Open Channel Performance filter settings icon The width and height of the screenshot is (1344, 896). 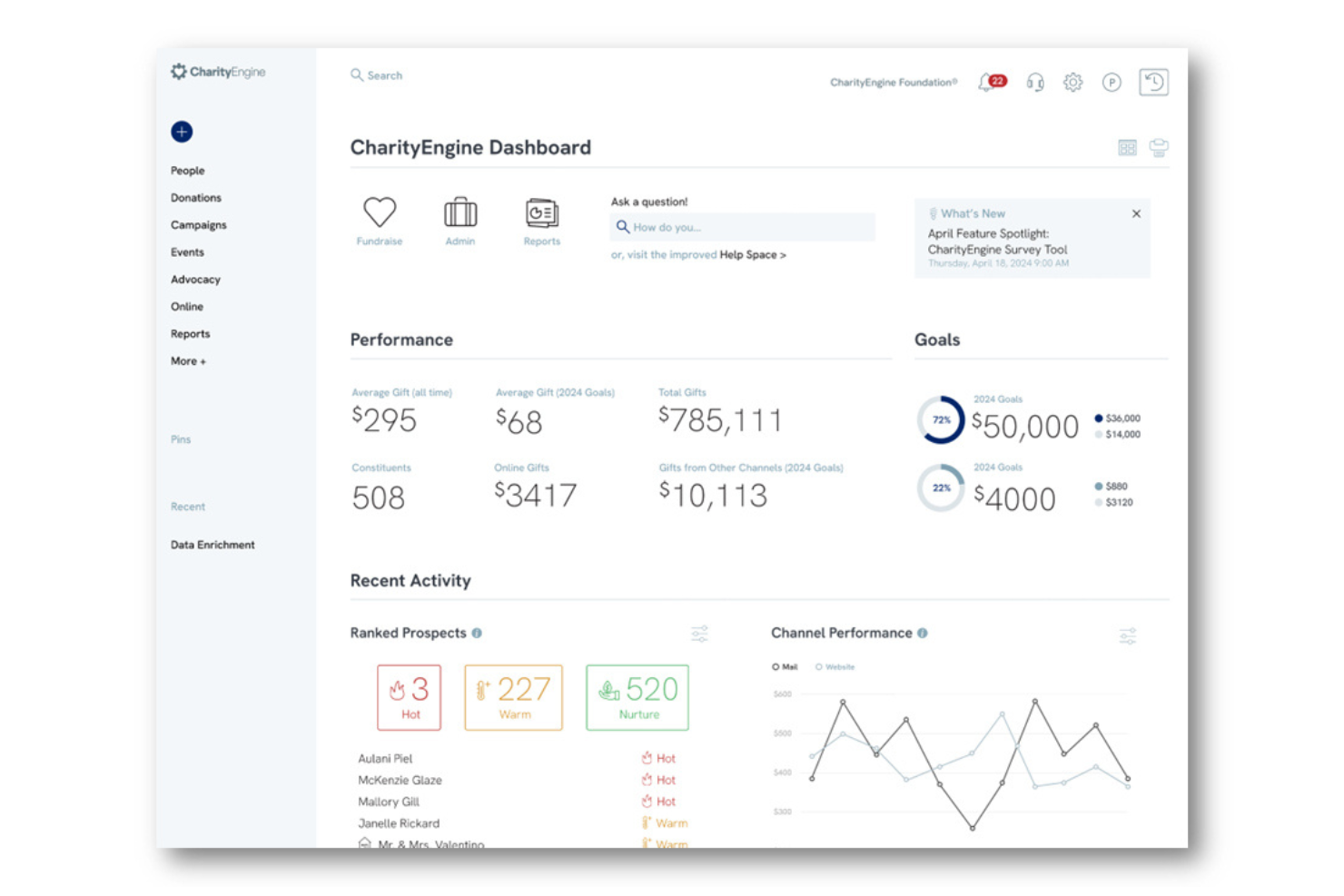(1127, 635)
